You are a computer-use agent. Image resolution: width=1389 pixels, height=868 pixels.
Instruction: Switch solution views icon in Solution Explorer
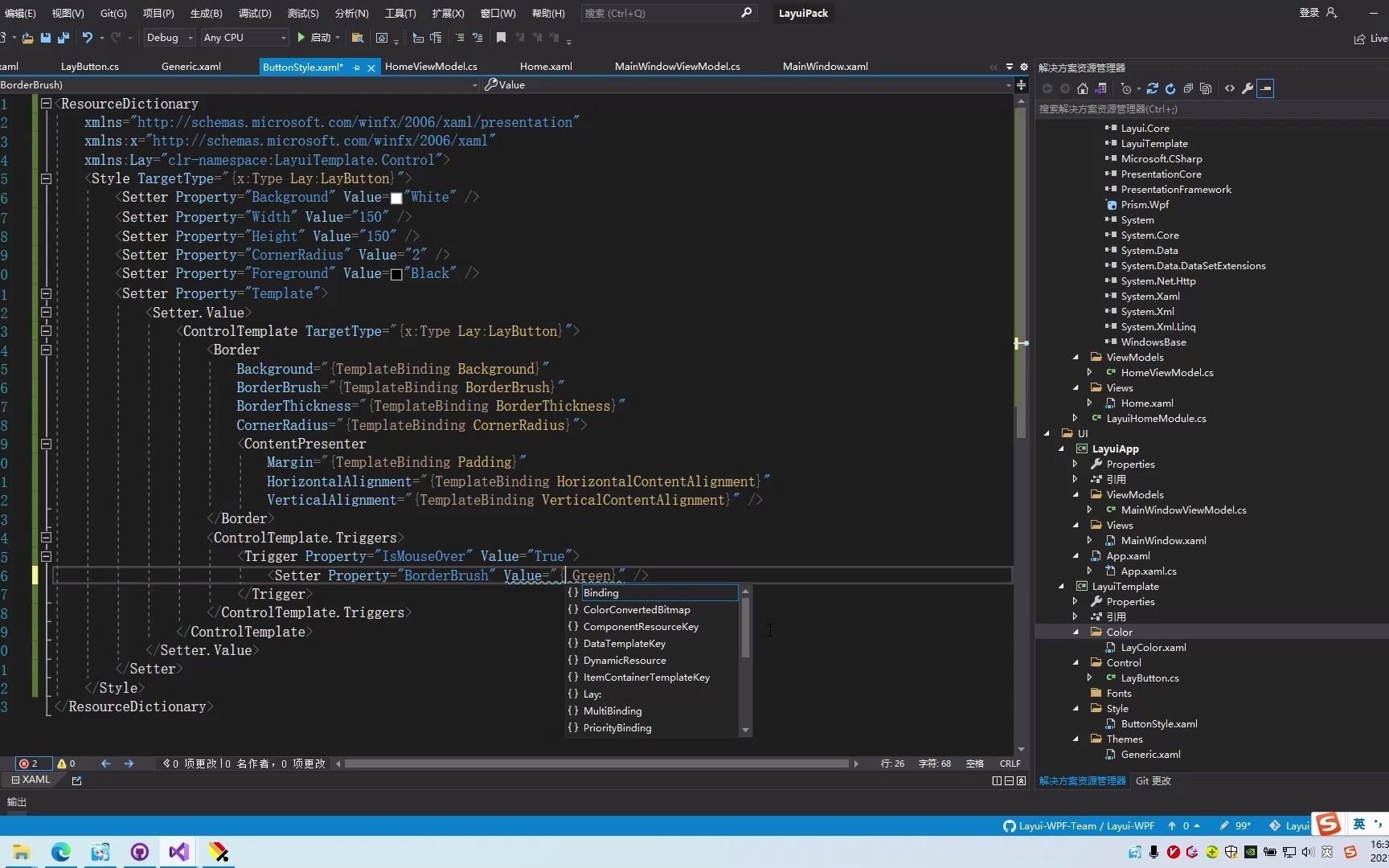click(1100, 88)
